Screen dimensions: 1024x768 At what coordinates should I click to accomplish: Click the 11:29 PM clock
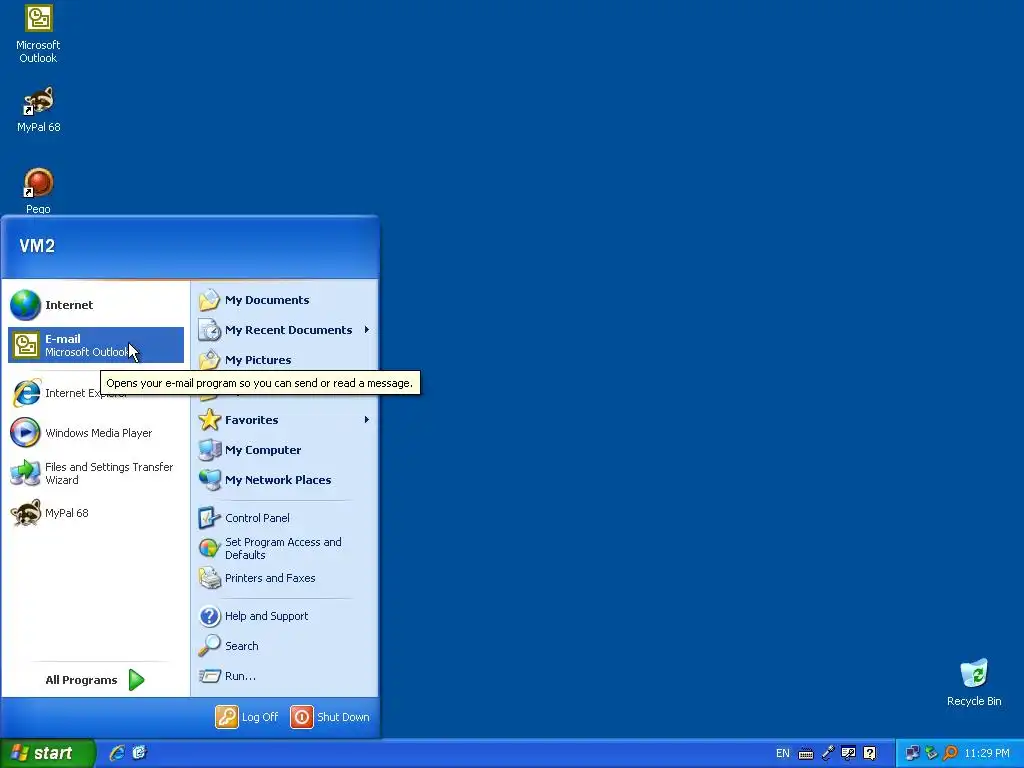(987, 754)
